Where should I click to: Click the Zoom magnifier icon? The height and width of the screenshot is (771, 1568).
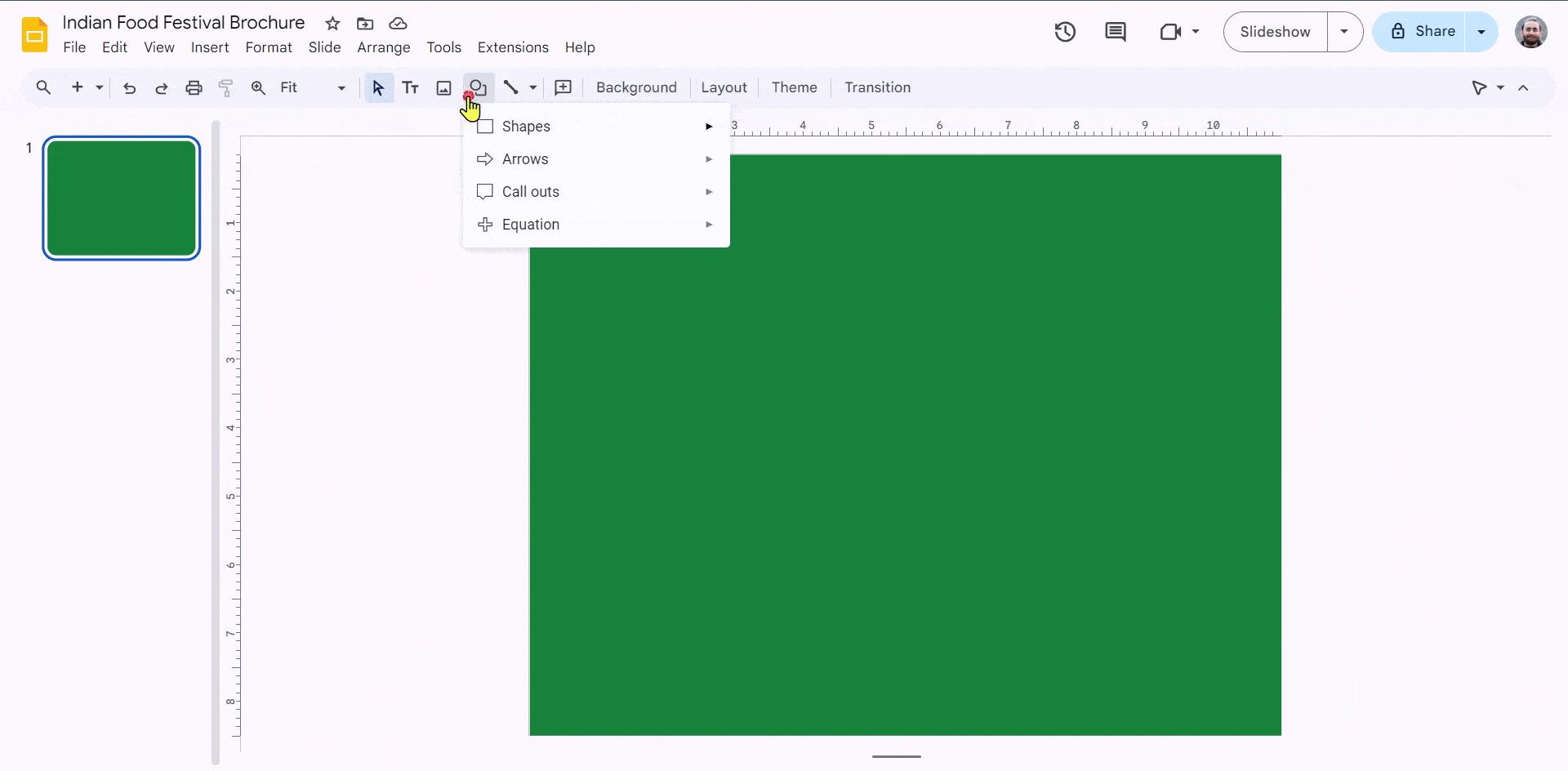click(x=258, y=87)
